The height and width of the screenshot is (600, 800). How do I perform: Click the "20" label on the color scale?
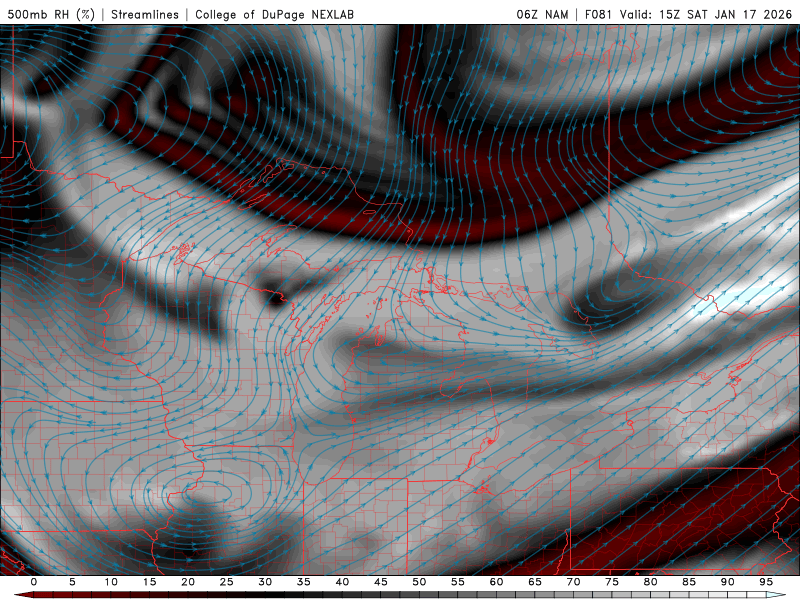tap(188, 582)
